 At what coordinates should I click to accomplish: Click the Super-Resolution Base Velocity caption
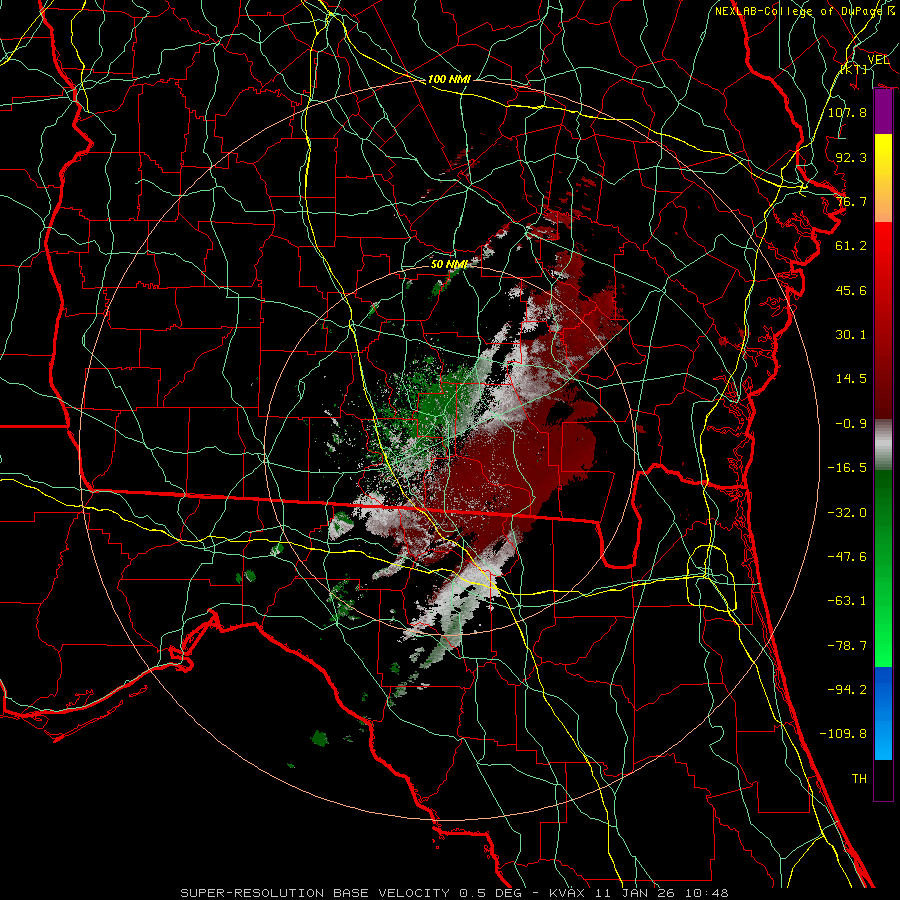pos(454,893)
